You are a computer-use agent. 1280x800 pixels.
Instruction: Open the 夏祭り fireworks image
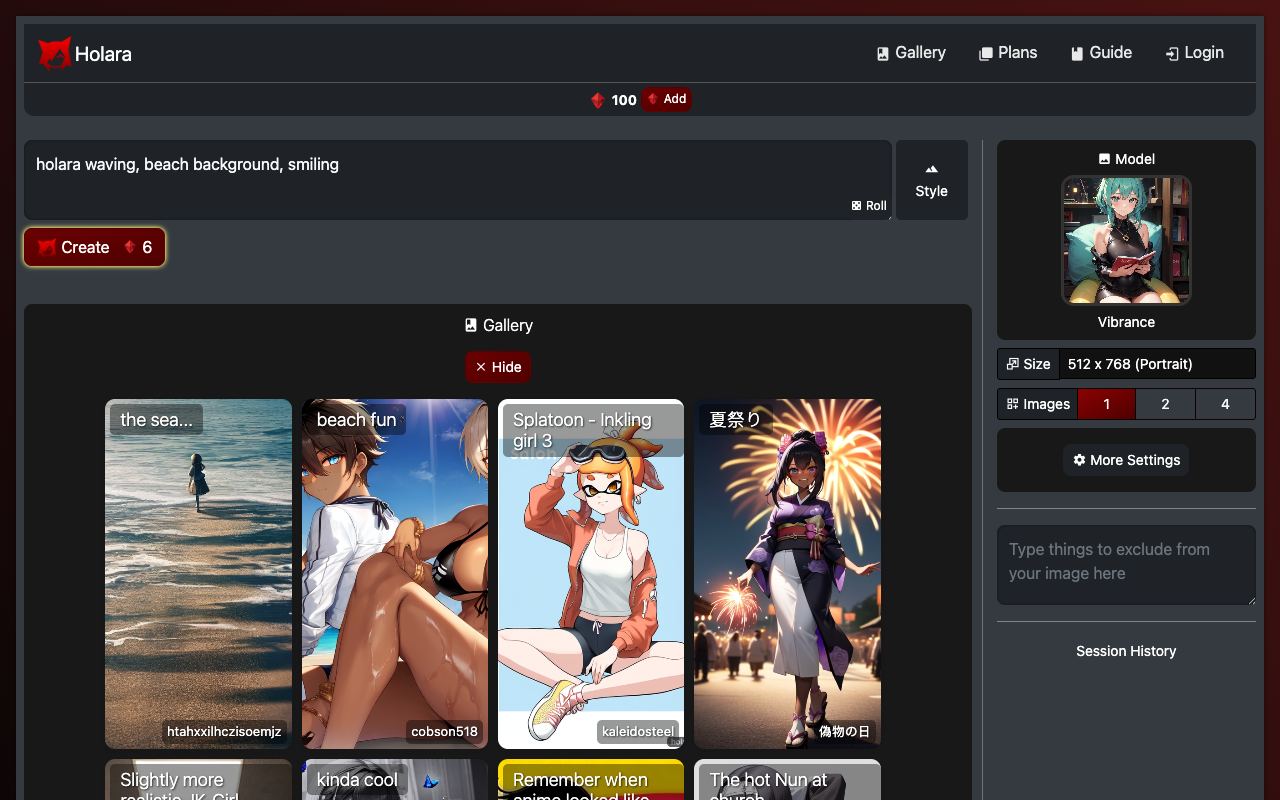(x=787, y=574)
